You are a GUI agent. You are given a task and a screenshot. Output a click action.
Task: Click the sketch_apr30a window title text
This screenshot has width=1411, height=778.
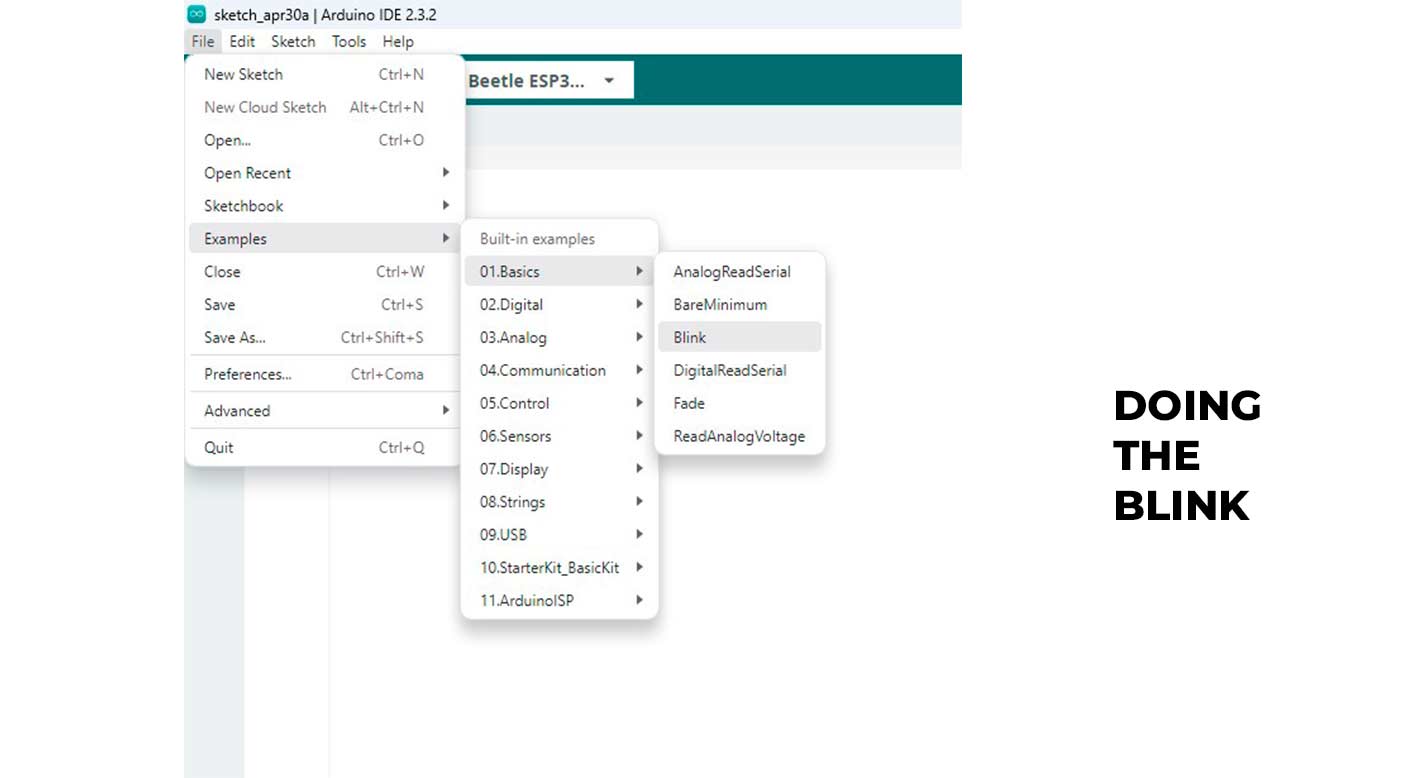[261, 15]
